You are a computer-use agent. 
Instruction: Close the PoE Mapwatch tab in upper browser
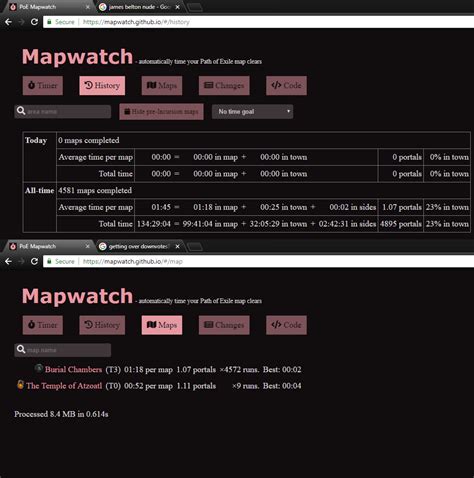point(88,7)
